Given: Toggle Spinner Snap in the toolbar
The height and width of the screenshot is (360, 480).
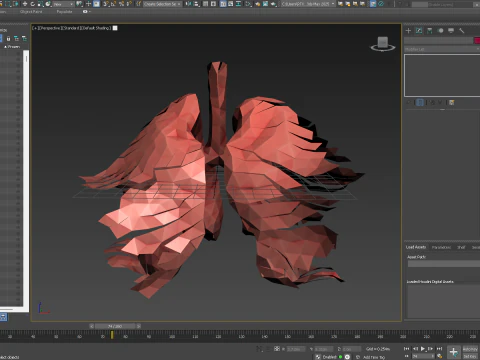Looking at the screenshot, I should [129, 4].
